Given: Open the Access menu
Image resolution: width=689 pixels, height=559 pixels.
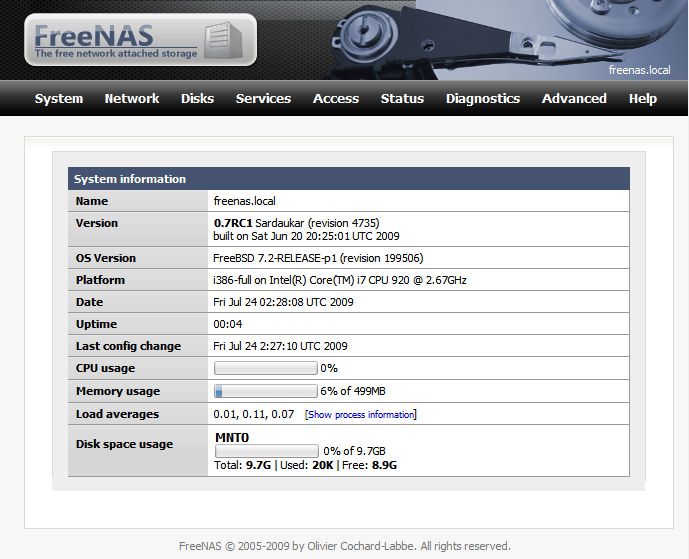Looking at the screenshot, I should (x=336, y=98).
